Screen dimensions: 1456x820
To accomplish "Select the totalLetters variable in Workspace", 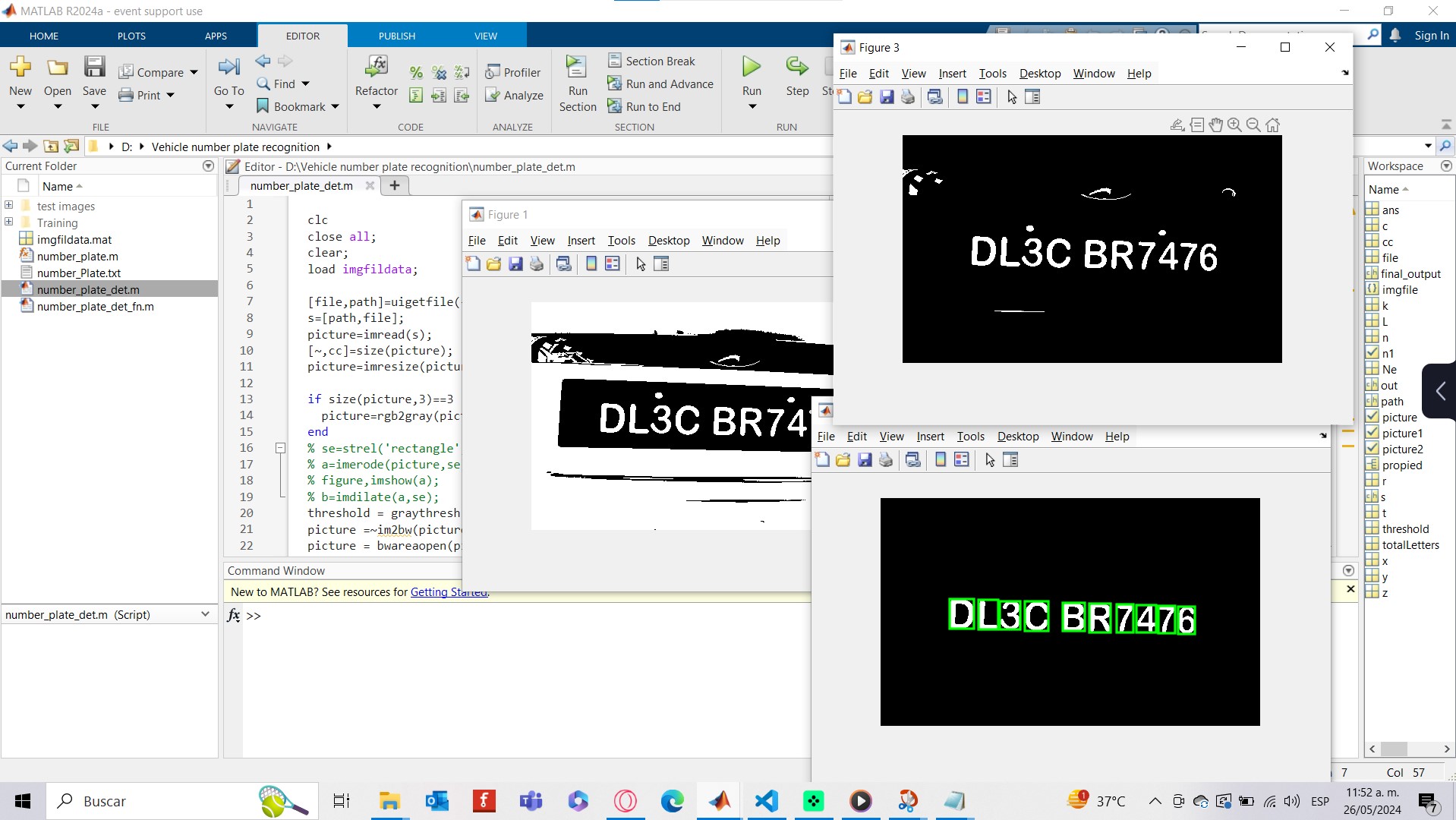I will [1410, 544].
